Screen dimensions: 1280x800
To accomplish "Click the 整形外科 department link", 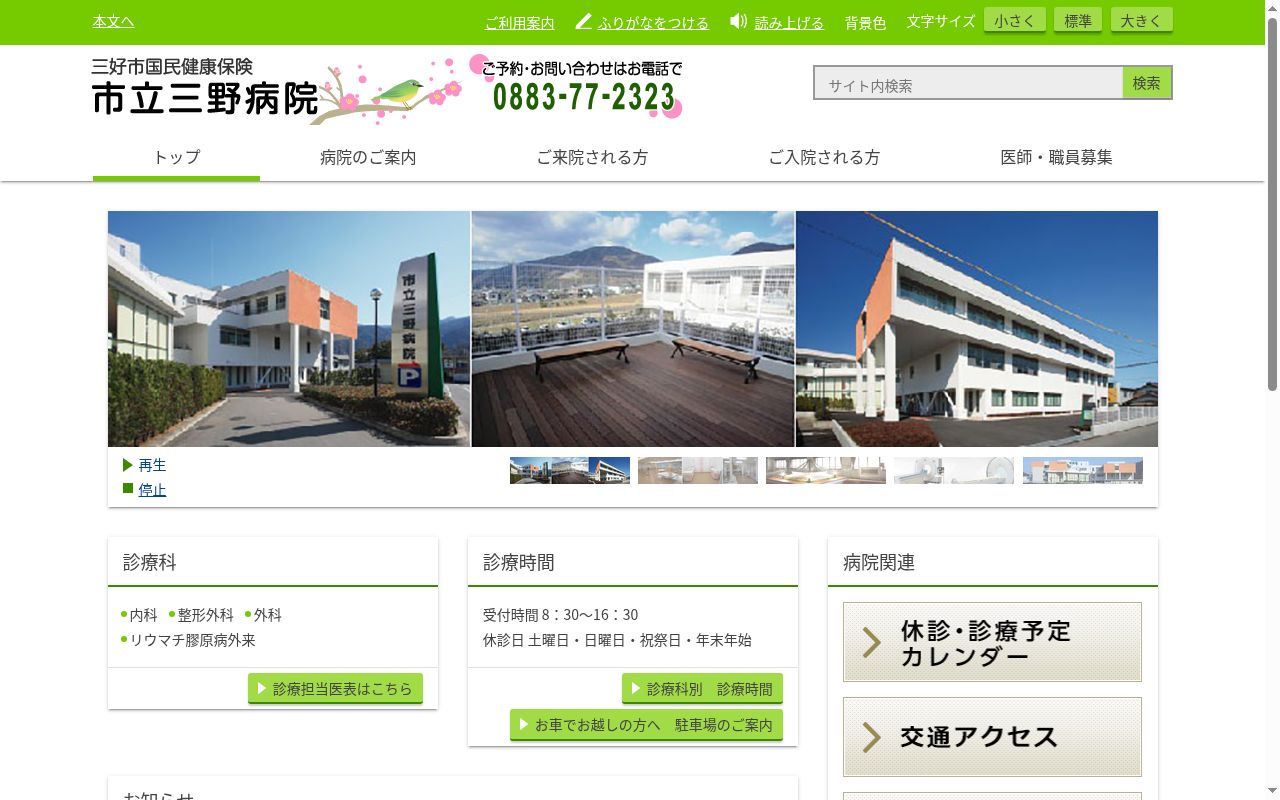I will pyautogui.click(x=206, y=615).
